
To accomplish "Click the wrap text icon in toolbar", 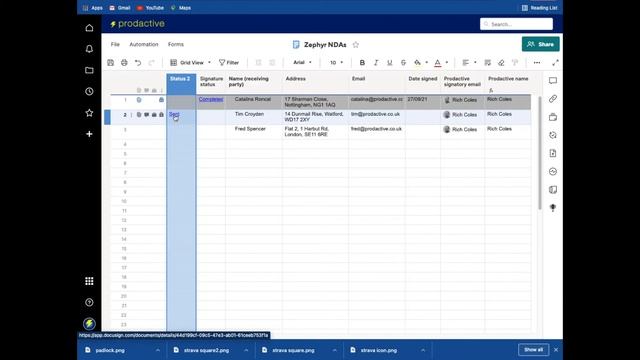I will point(487,62).
